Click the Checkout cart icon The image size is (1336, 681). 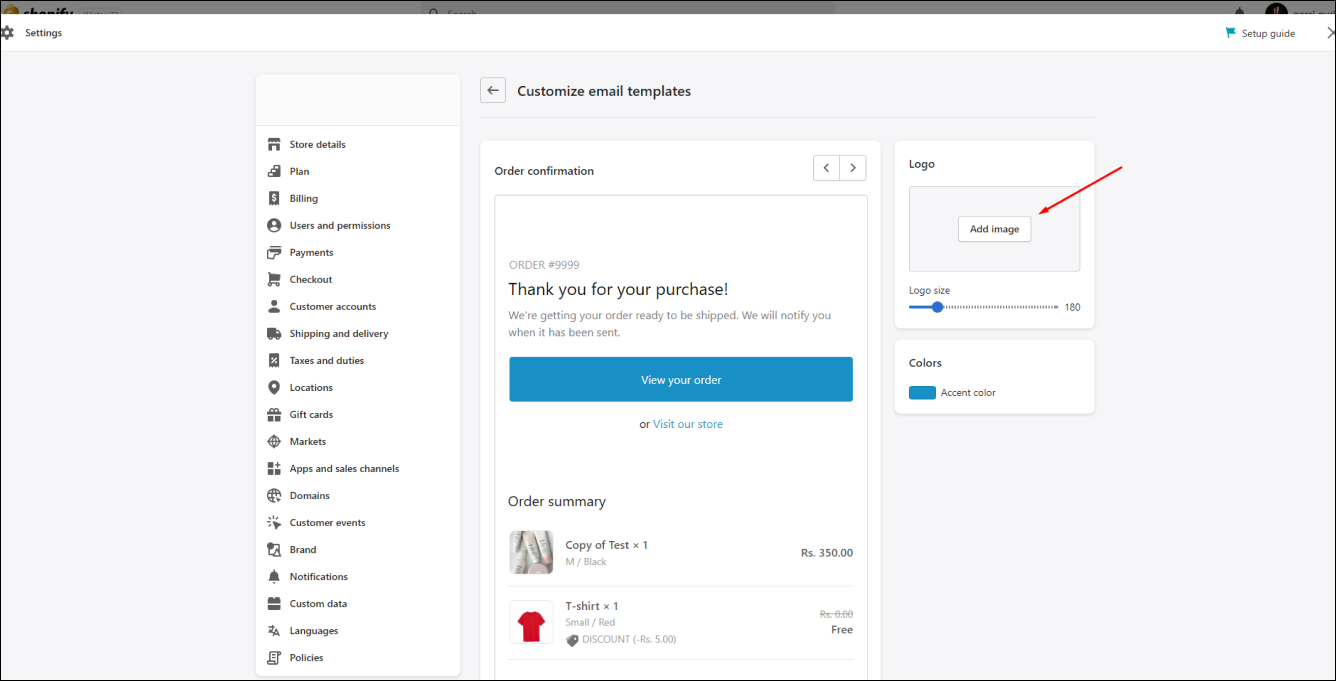point(274,280)
